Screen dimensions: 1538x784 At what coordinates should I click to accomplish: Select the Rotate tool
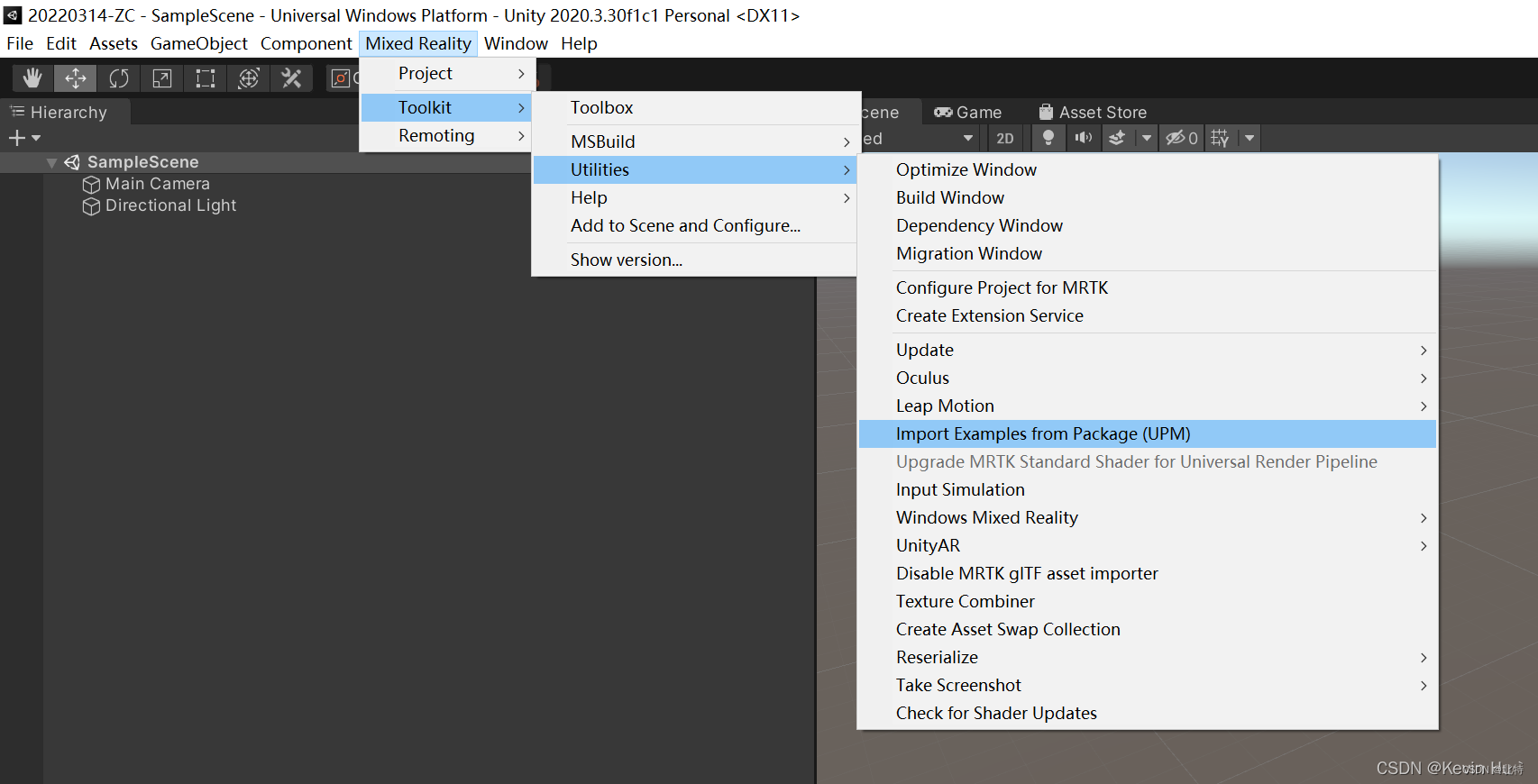(x=119, y=78)
